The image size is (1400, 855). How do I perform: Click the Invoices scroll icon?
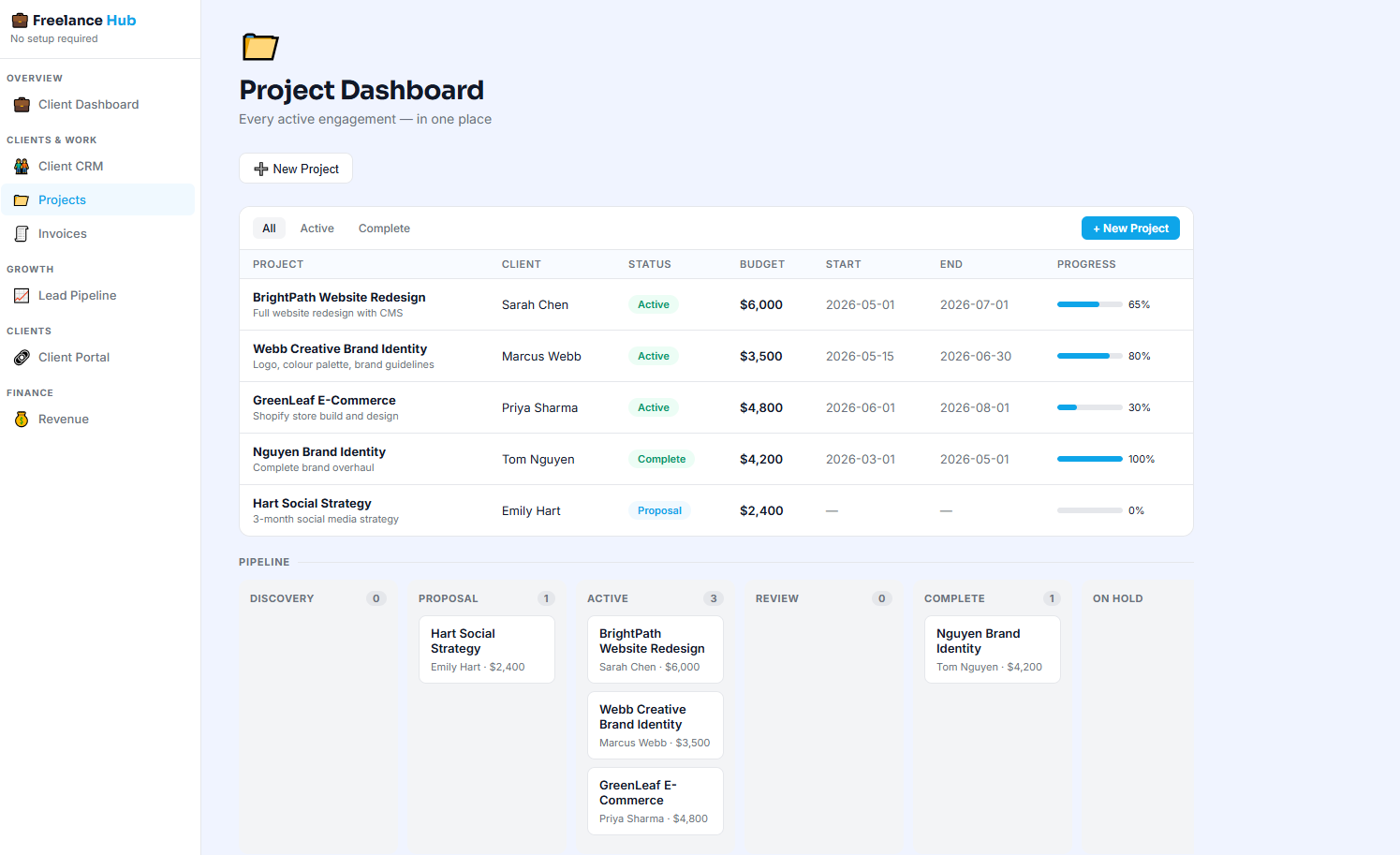pos(22,234)
